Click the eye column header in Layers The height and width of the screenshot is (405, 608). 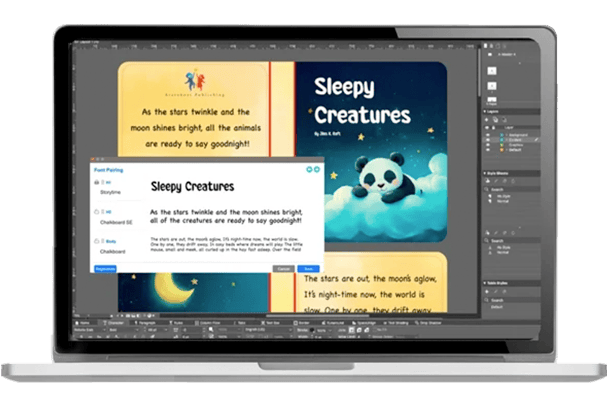(x=488, y=127)
